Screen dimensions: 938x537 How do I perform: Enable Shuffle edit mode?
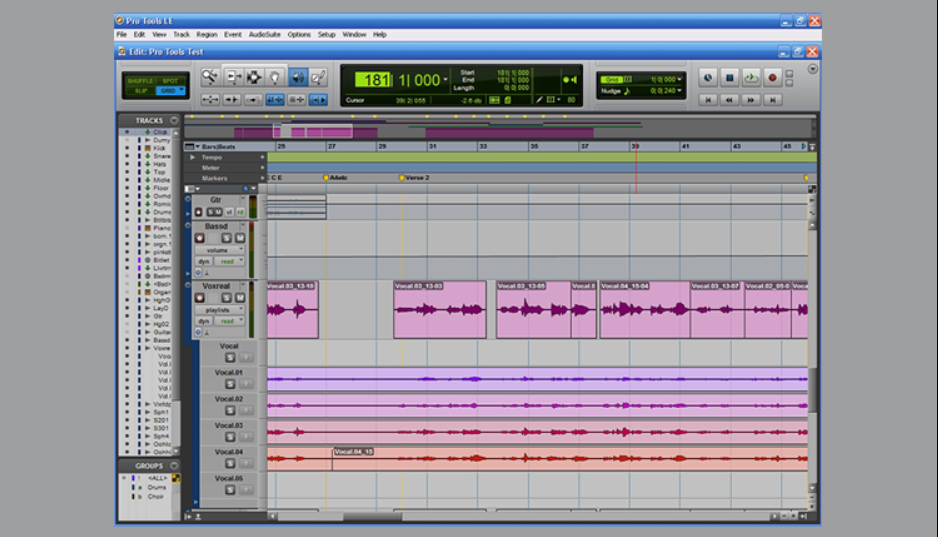pyautogui.click(x=140, y=80)
